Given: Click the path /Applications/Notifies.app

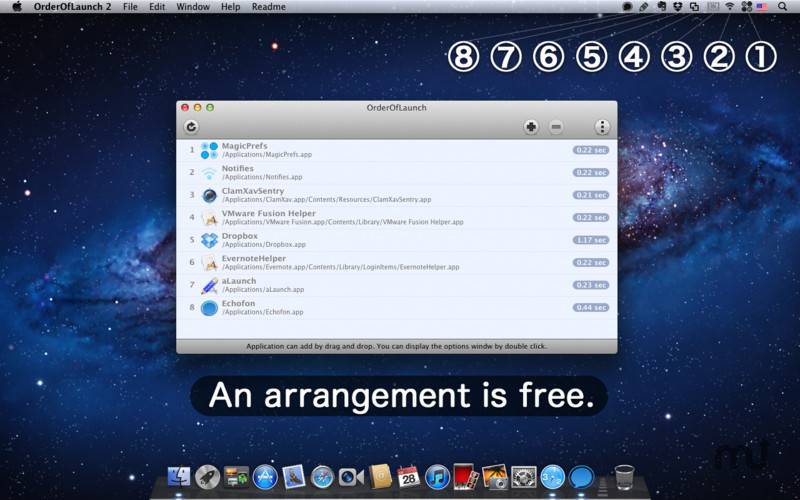Looking at the screenshot, I should click(262, 177).
